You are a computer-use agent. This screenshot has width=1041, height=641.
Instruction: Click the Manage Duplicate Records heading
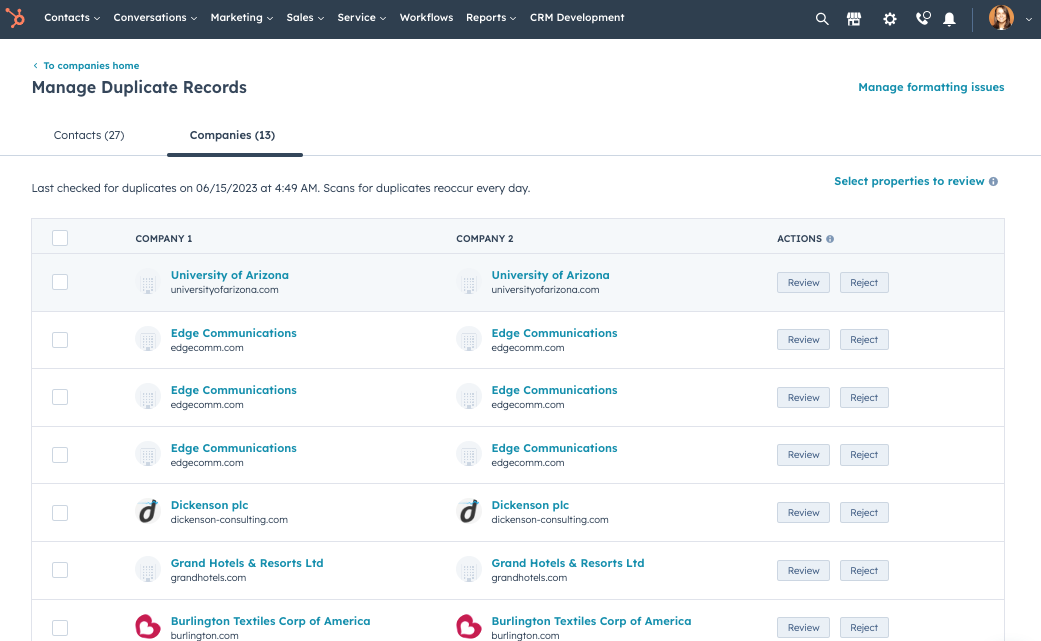(x=139, y=88)
